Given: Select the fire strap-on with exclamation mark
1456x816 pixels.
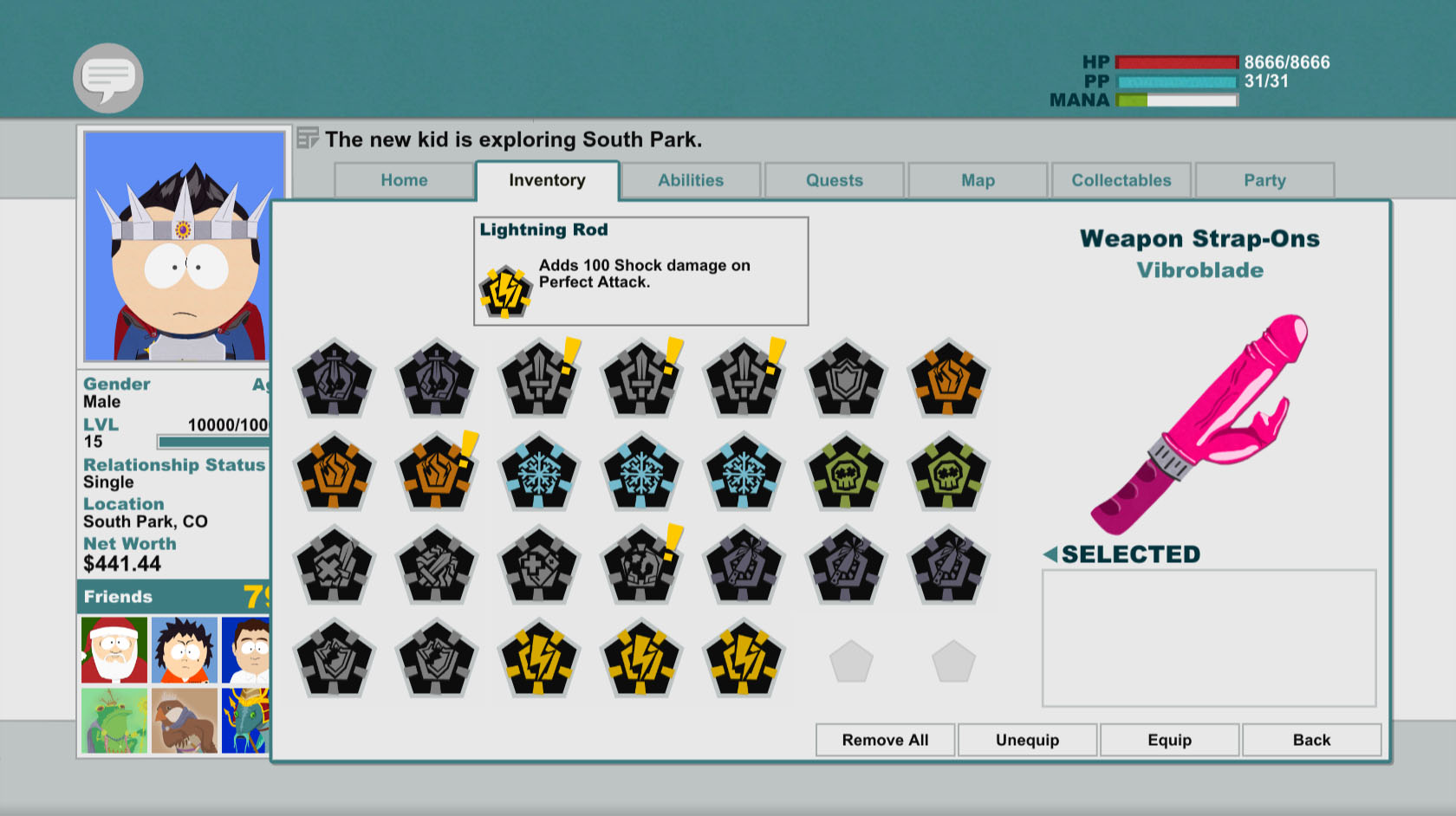Looking at the screenshot, I should point(436,472).
